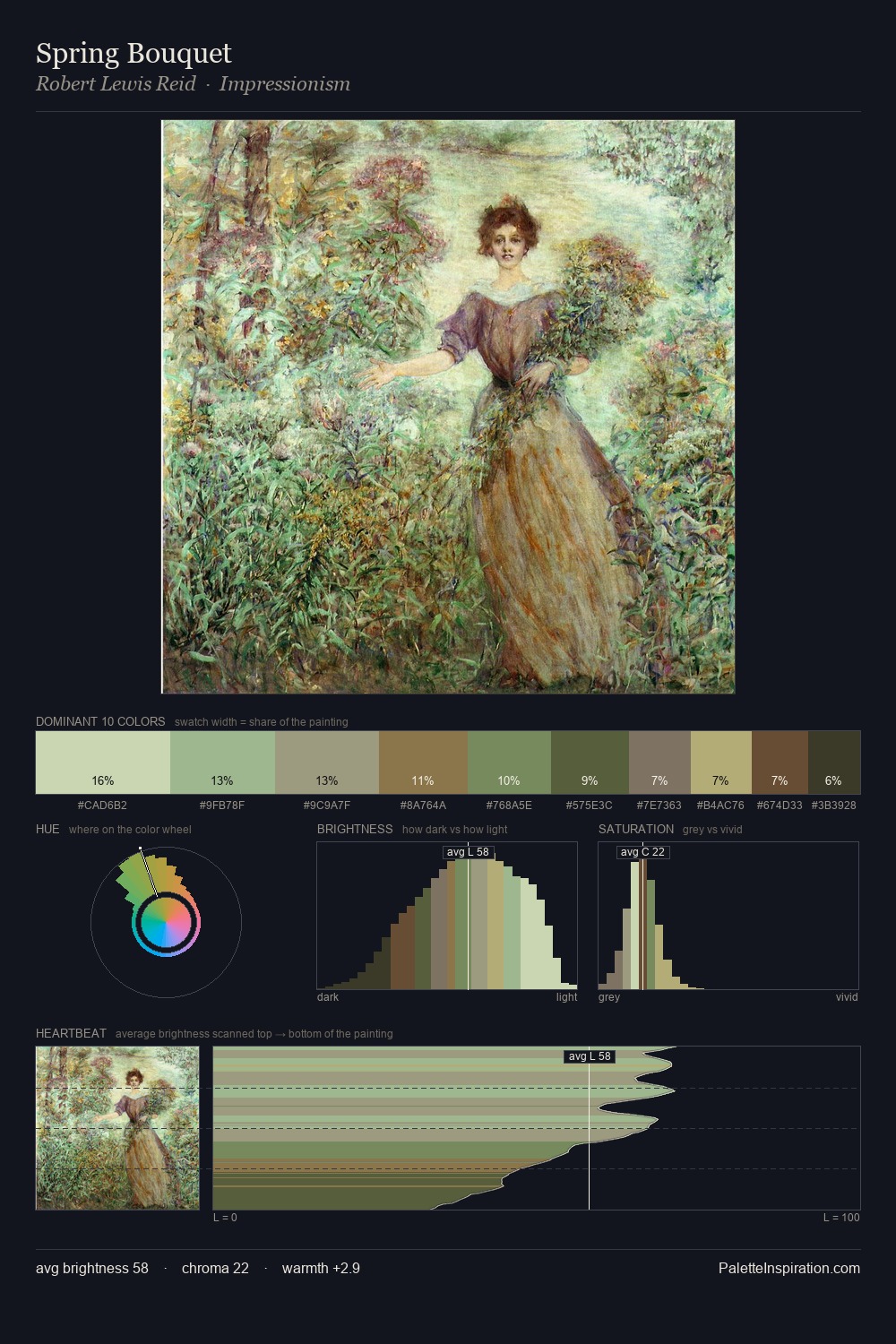Image resolution: width=896 pixels, height=1344 pixels.
Task: Click the 'Impressionism' style label
Action: tap(284, 83)
